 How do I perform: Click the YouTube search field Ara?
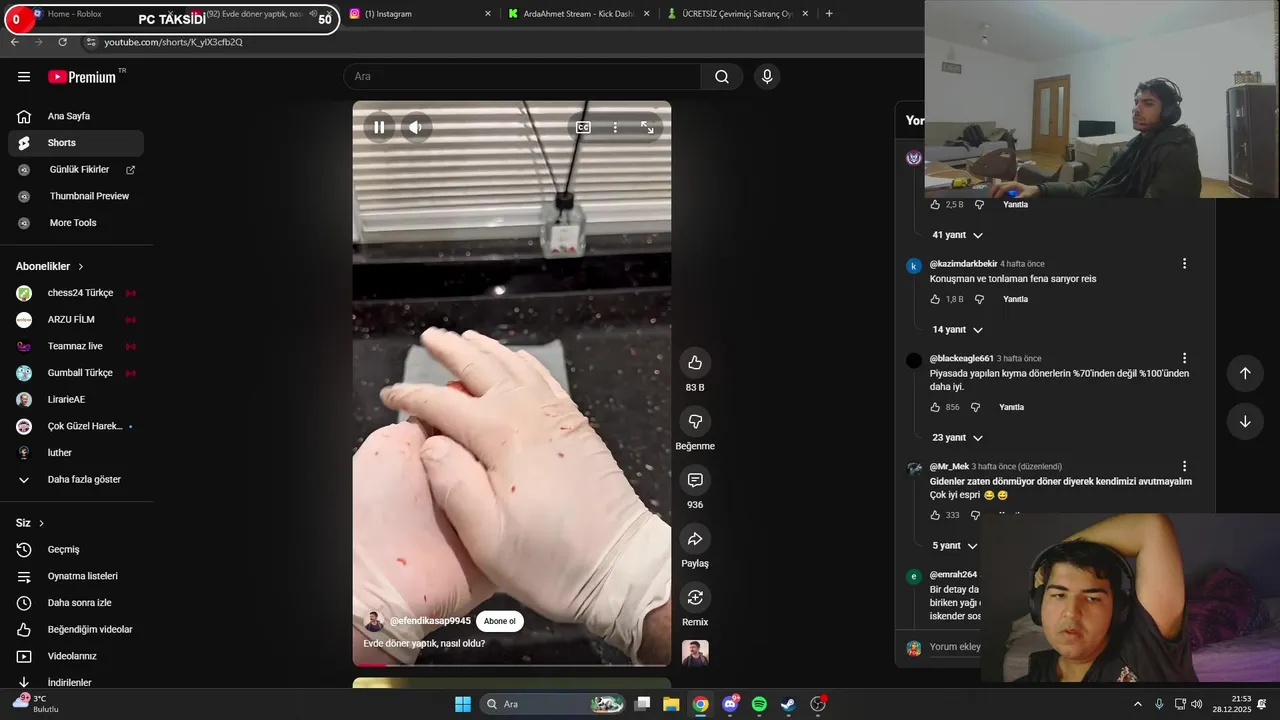[522, 77]
